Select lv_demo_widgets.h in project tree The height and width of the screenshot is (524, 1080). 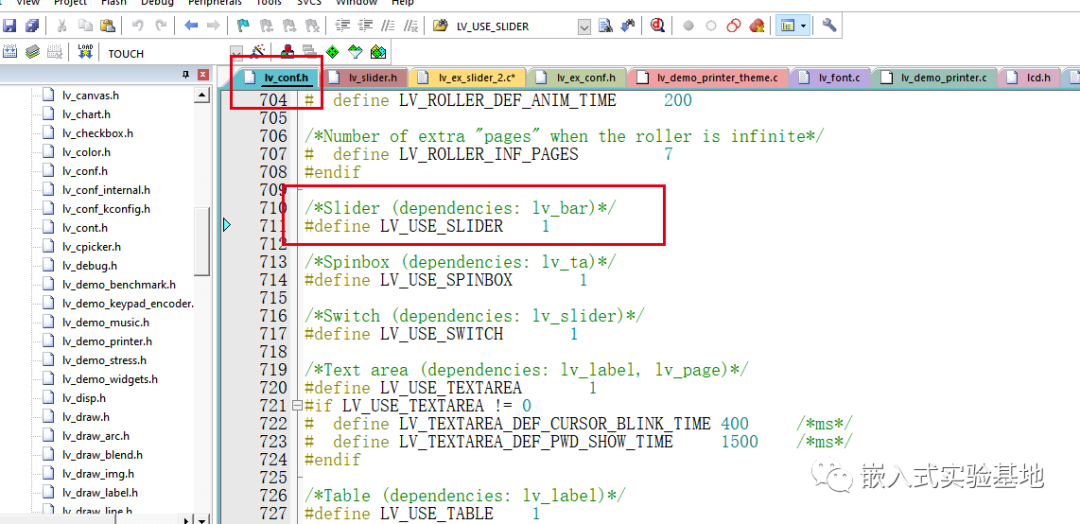click(110, 379)
